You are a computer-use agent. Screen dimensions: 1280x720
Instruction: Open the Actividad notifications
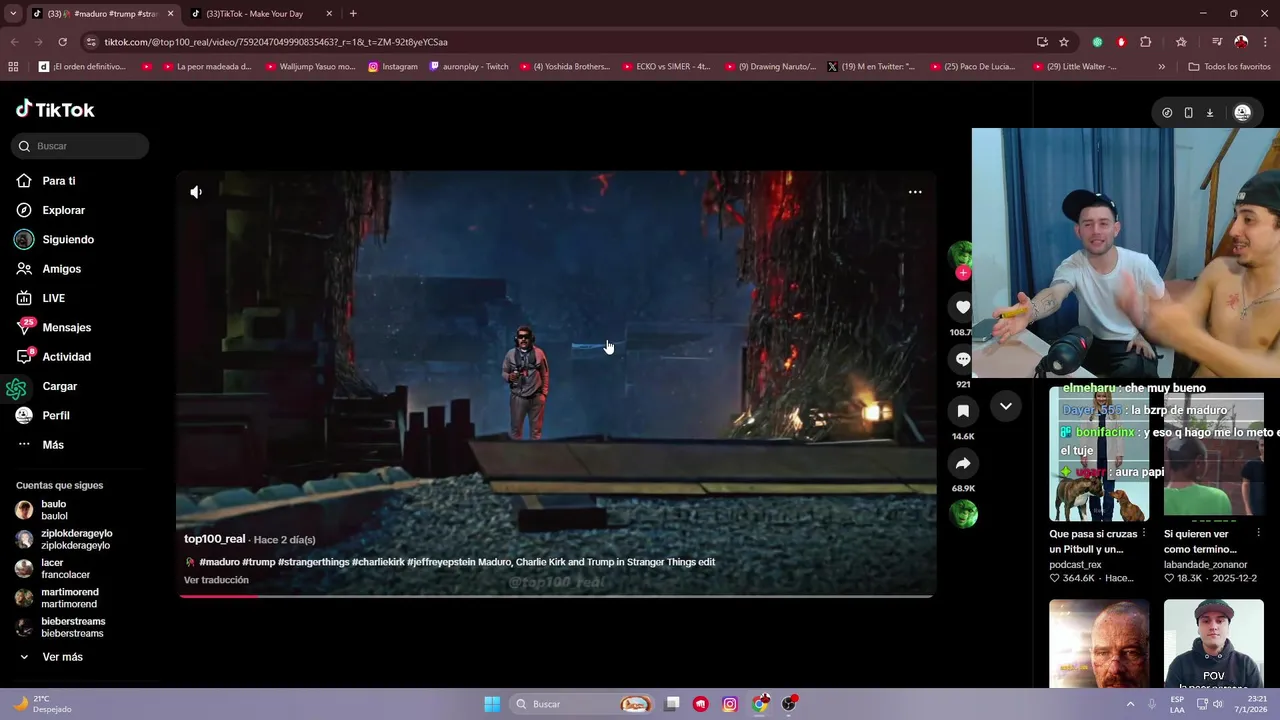[66, 357]
